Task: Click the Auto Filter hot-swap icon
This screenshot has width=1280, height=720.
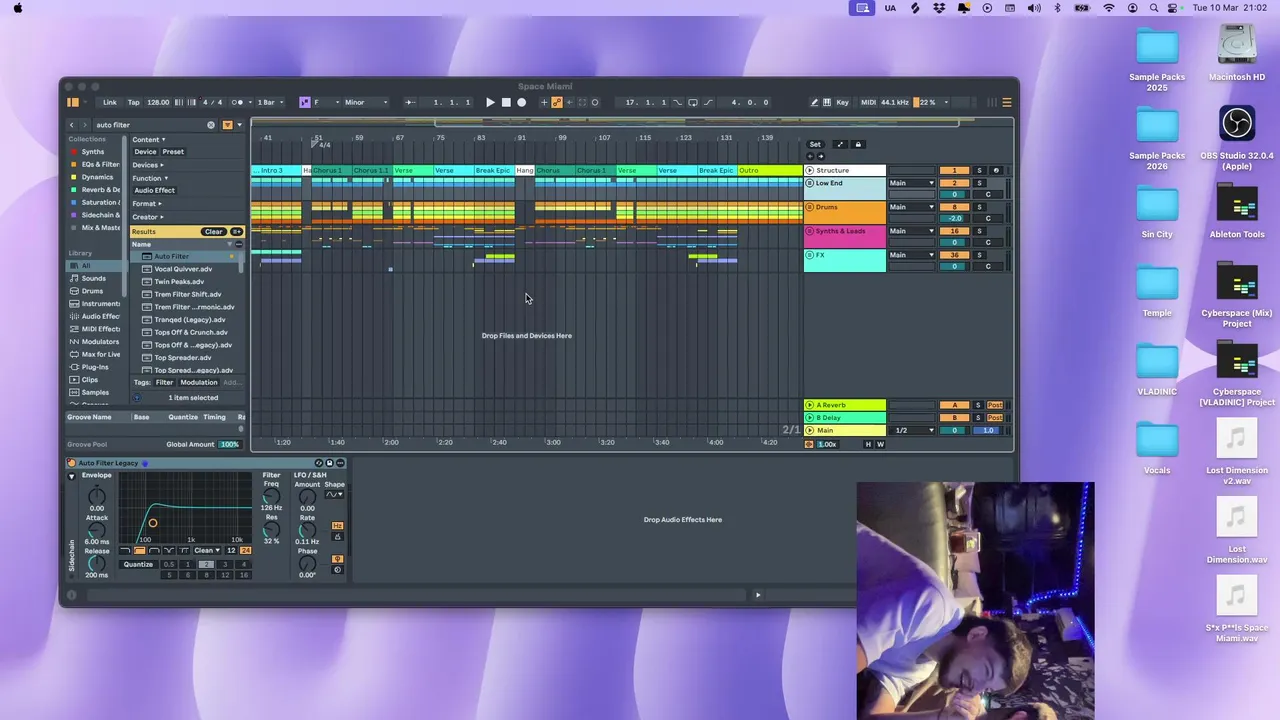Action: click(319, 463)
